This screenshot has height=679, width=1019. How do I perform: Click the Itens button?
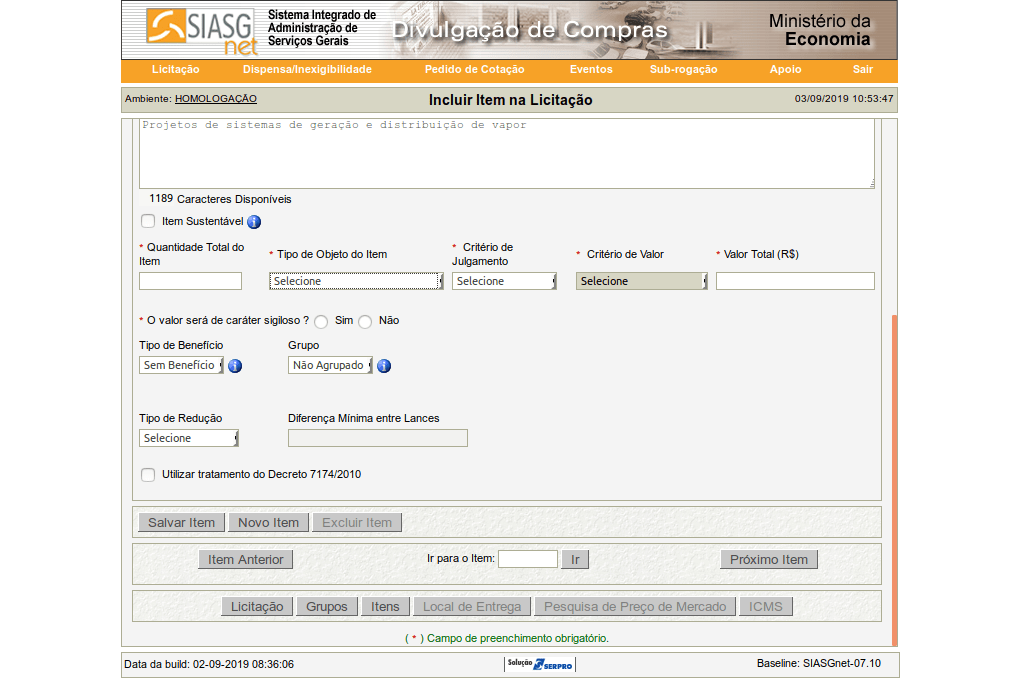coord(385,606)
